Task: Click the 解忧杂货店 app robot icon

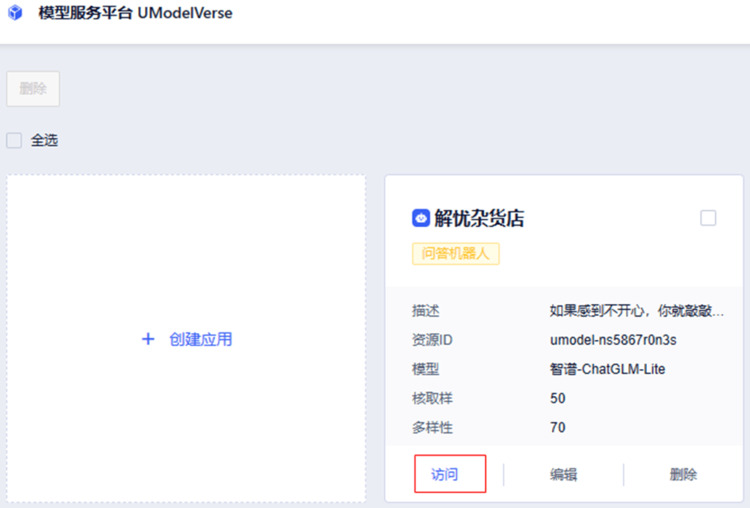Action: point(421,218)
